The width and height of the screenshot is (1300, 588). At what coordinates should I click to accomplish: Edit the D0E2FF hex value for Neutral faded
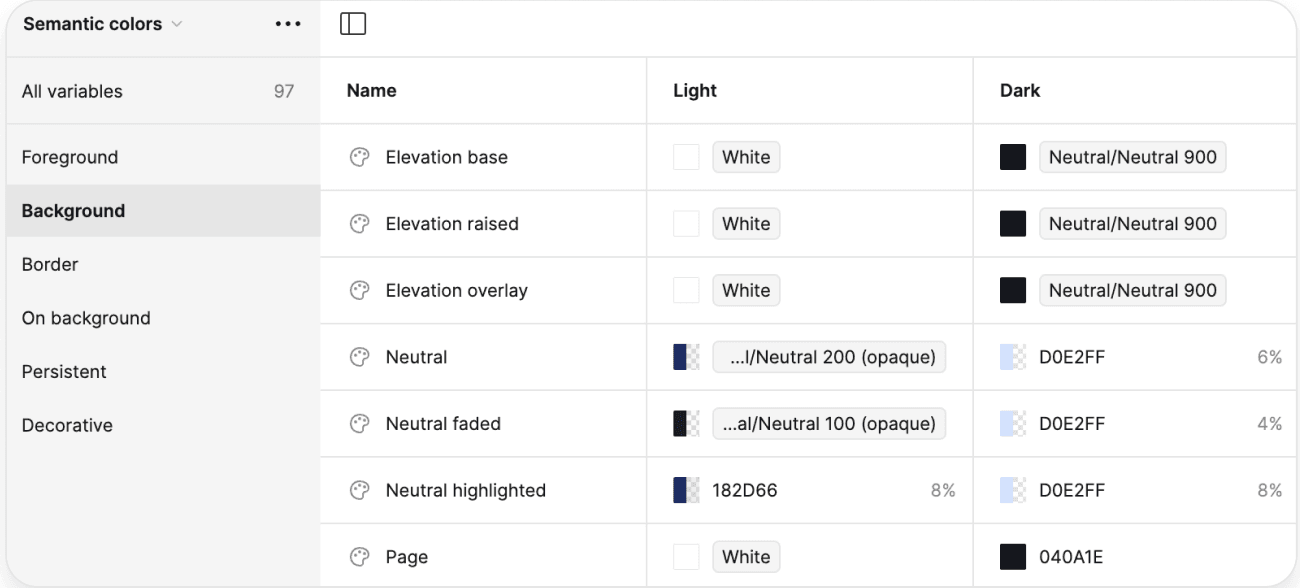coord(1072,424)
